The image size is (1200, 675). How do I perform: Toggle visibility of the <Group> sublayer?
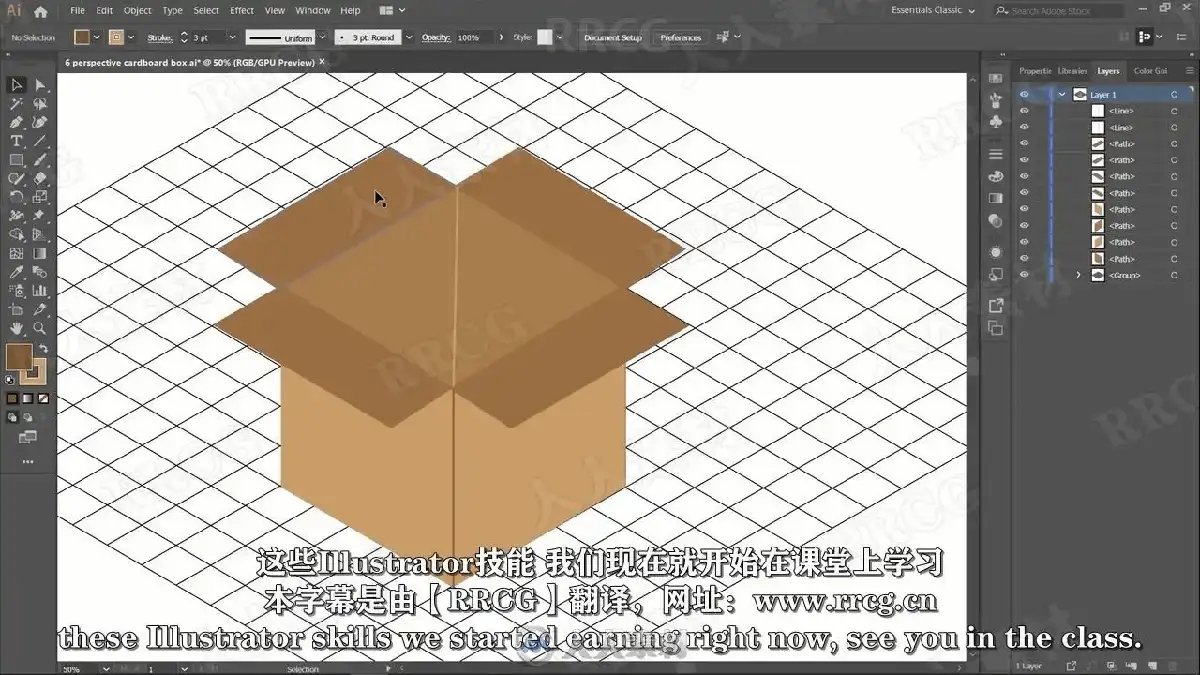1023,275
